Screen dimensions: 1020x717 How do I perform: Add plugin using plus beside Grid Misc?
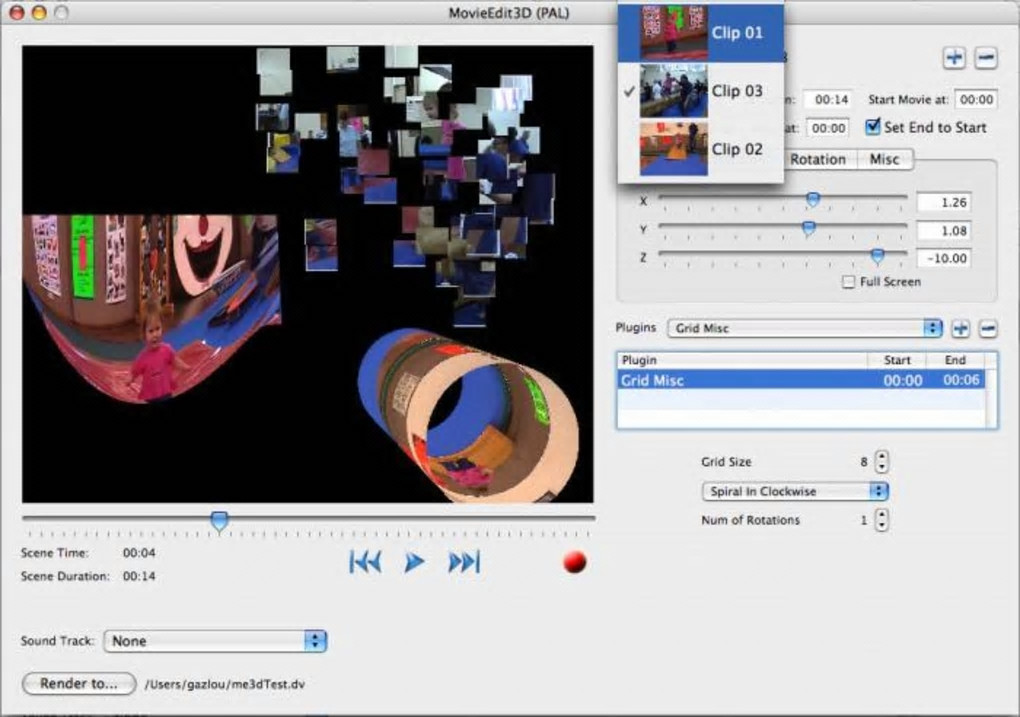(960, 328)
